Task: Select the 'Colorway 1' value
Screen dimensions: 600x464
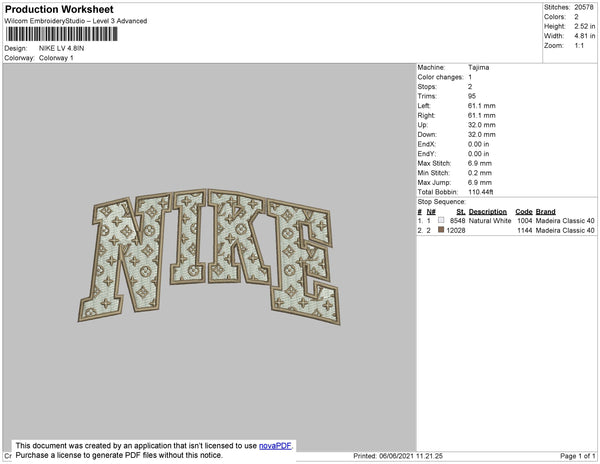Action: [x=56, y=58]
